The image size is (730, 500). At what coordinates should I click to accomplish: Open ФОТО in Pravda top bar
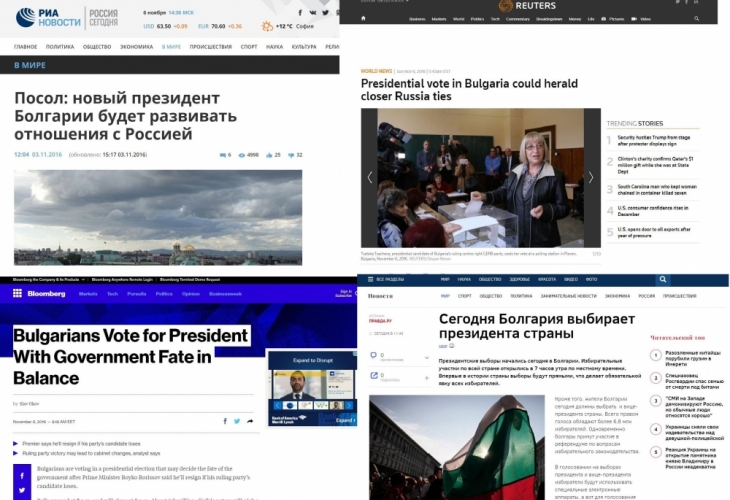[x=592, y=279]
